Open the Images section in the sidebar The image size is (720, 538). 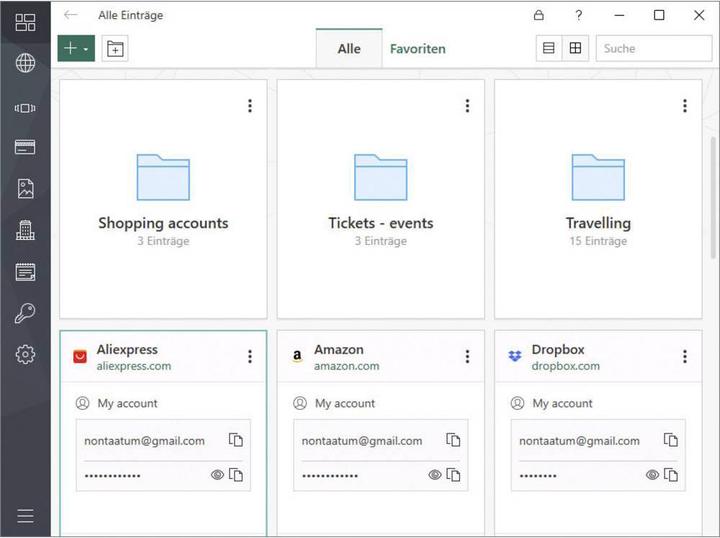(x=25, y=189)
